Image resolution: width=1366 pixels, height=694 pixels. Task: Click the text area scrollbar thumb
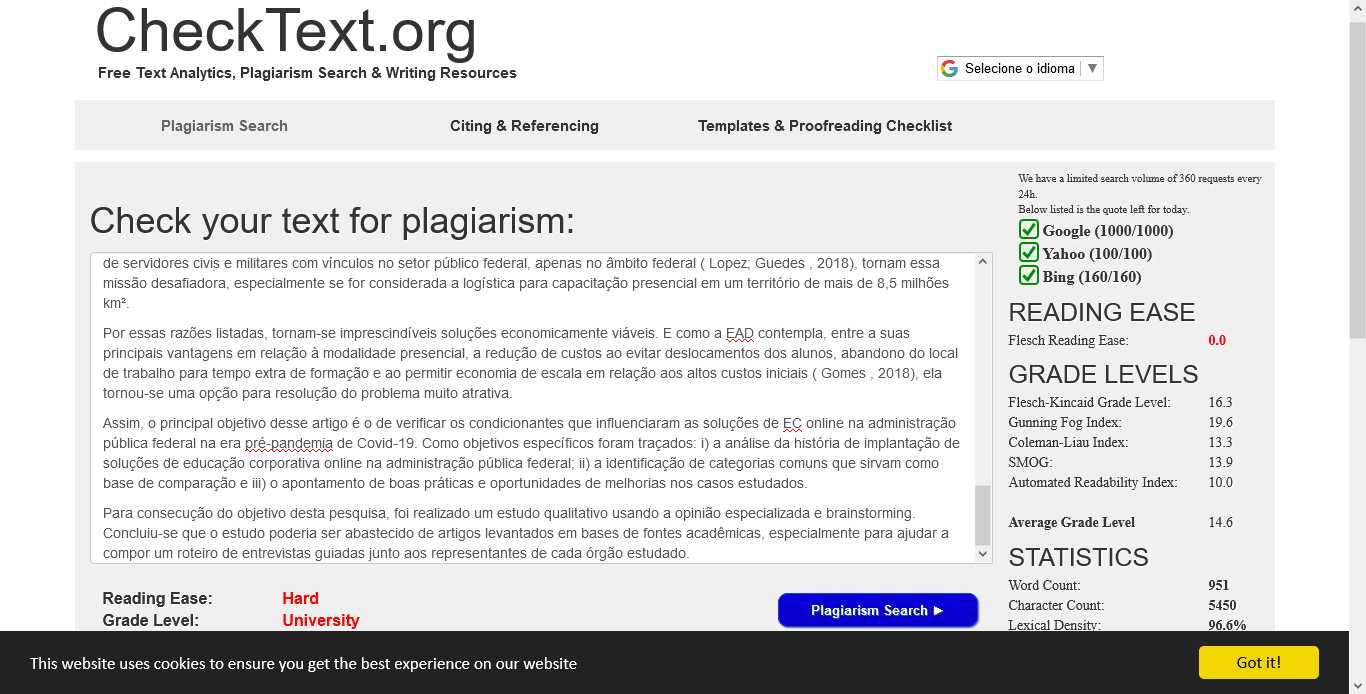pos(983,515)
